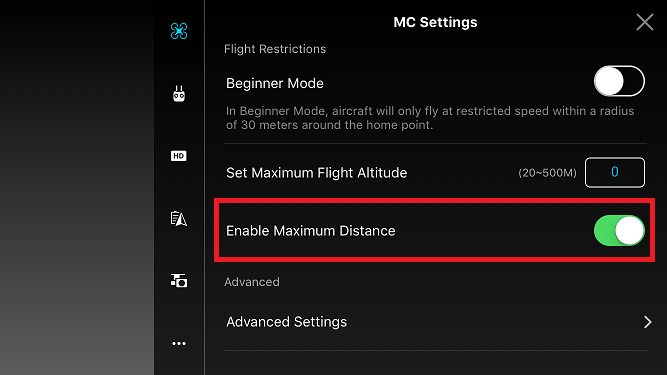Expand Advanced Settings with the chevron arrow
This screenshot has height=375, width=667.
(647, 322)
